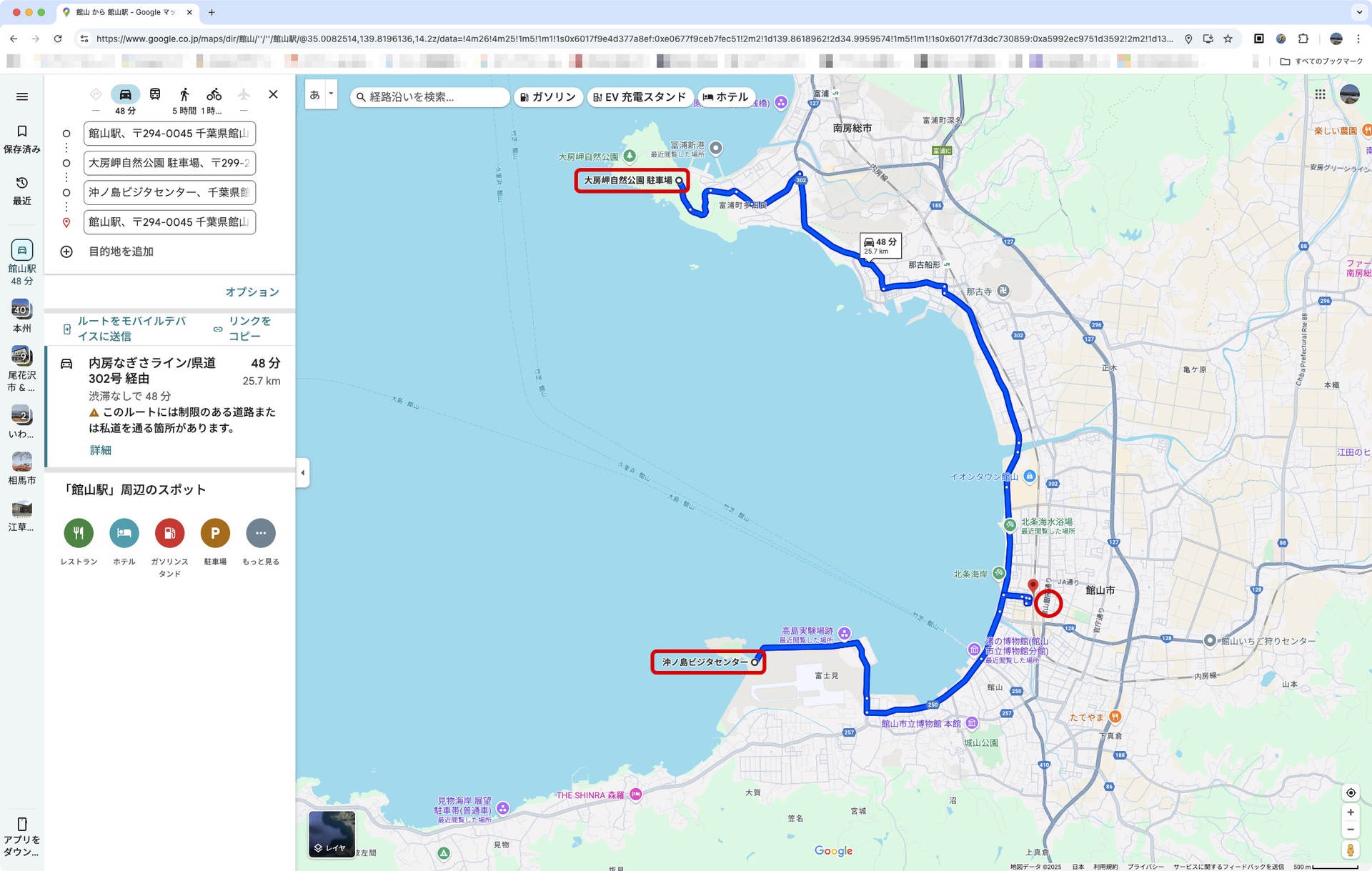Toggle the EV 充電スタンド filter chip
1372x871 pixels.
click(640, 97)
